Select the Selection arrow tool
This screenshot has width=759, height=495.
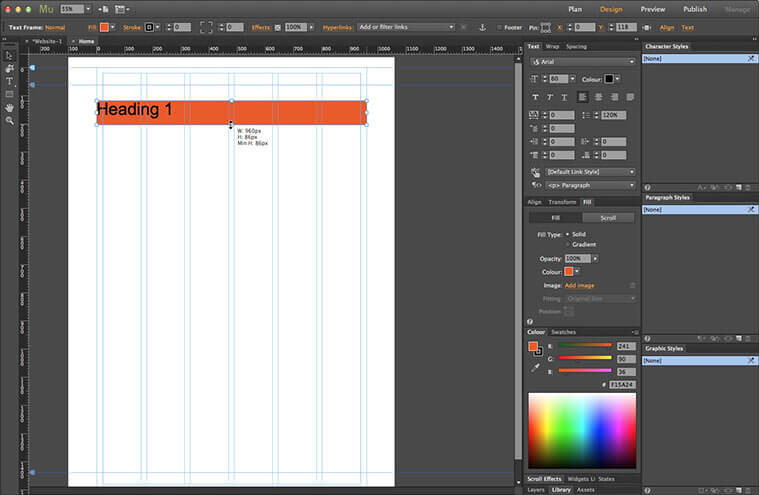9,55
